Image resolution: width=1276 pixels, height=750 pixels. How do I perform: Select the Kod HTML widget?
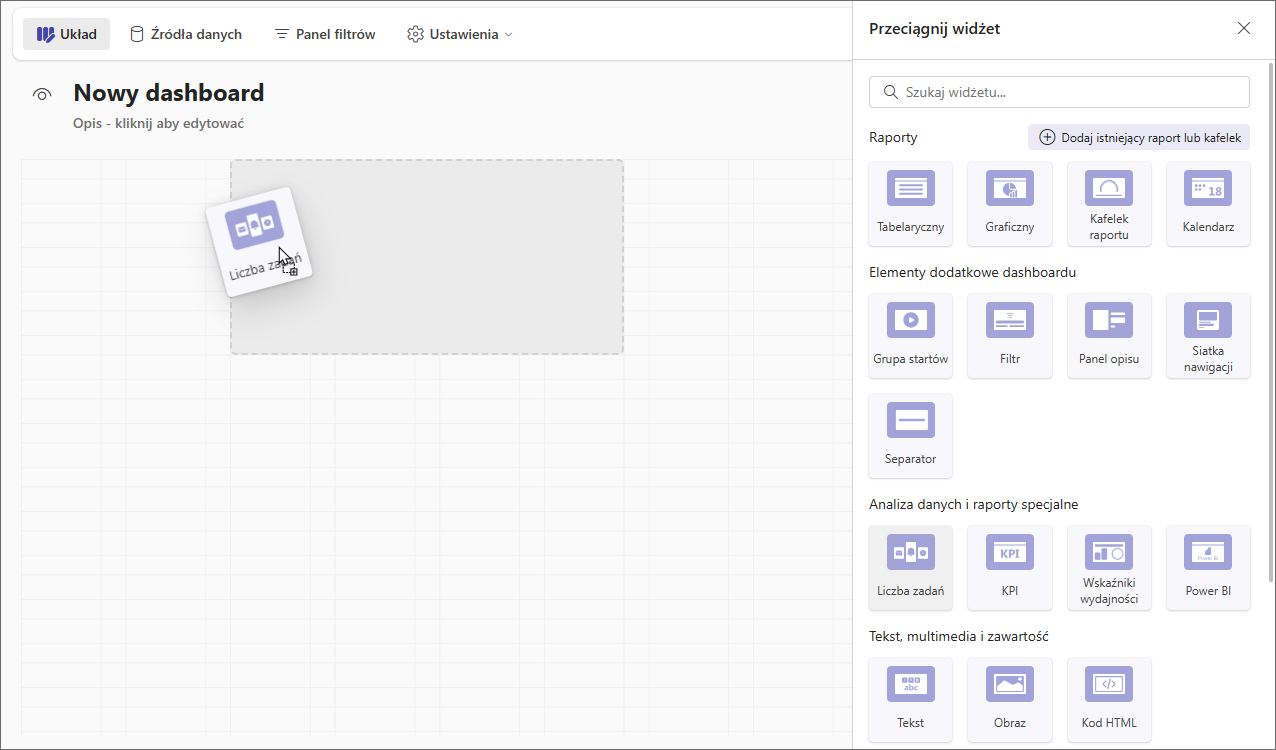pyautogui.click(x=1109, y=700)
